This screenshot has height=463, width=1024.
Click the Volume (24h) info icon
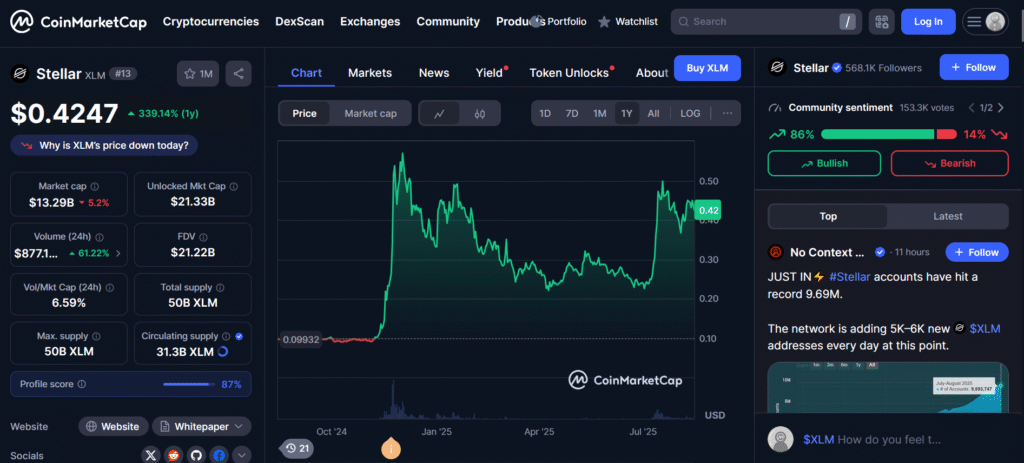(x=99, y=237)
